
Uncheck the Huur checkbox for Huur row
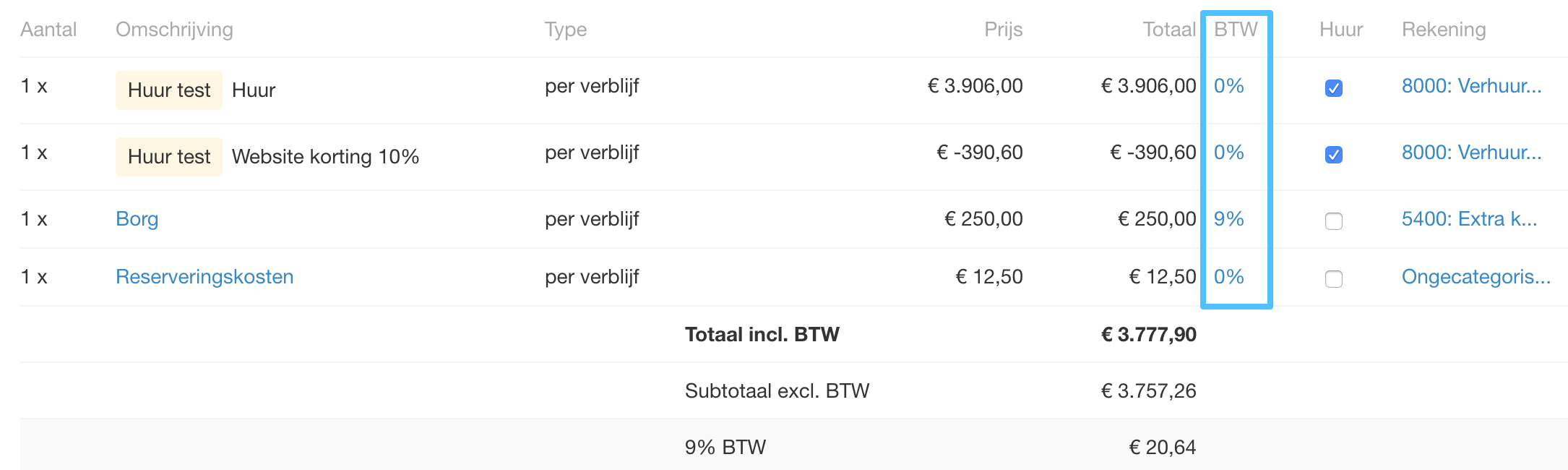(1334, 88)
